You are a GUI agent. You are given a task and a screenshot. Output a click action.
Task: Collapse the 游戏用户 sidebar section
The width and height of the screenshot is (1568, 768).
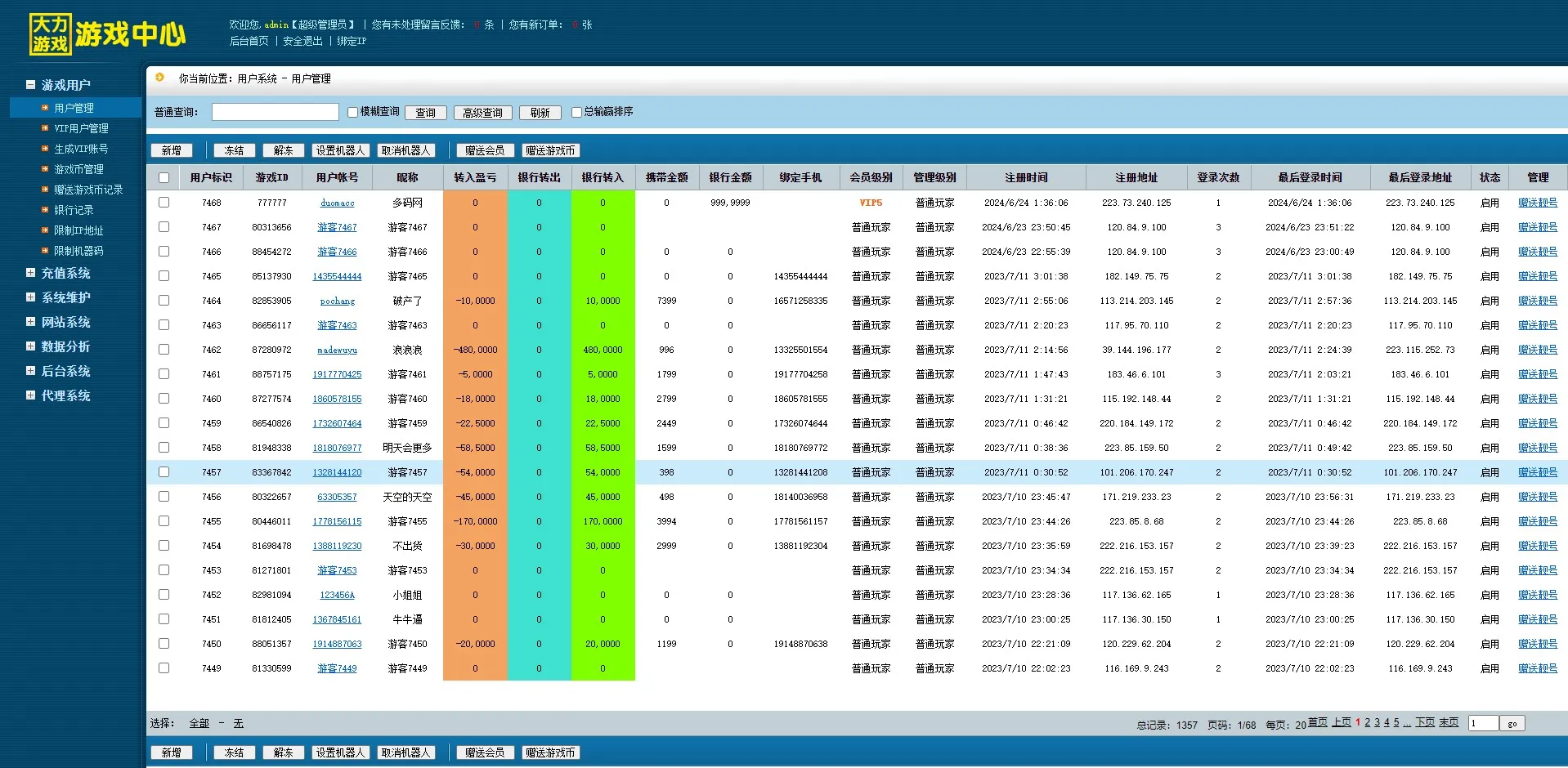click(x=30, y=85)
